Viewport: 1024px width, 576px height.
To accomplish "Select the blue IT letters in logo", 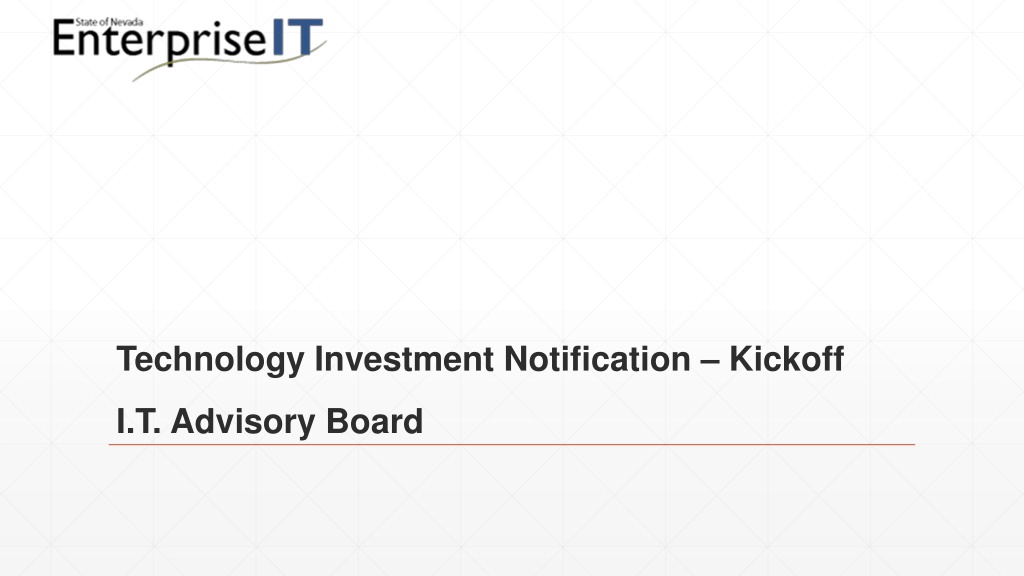I will pos(298,37).
